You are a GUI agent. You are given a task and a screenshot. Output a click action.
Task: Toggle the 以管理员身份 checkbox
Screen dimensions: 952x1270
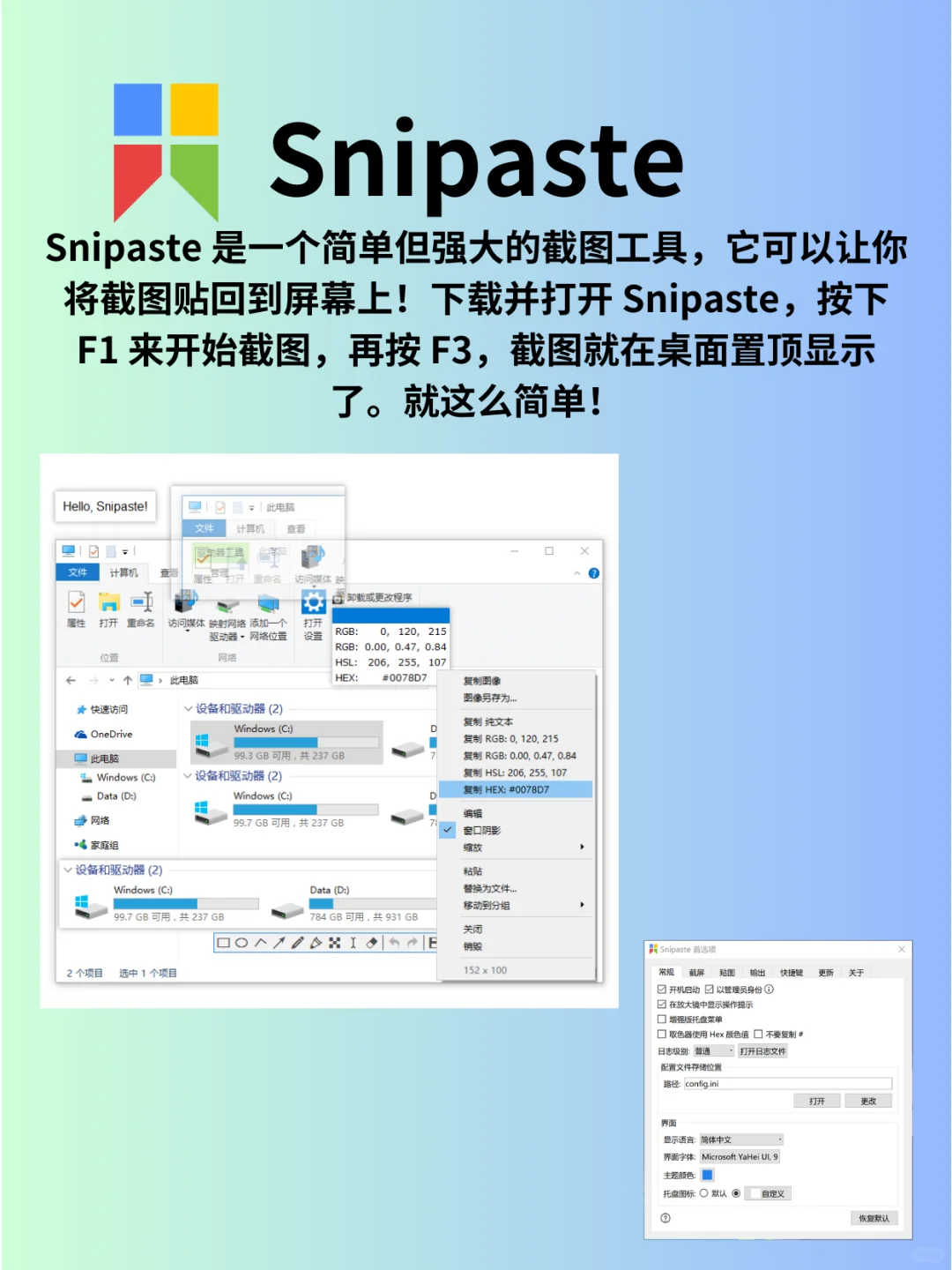click(709, 990)
